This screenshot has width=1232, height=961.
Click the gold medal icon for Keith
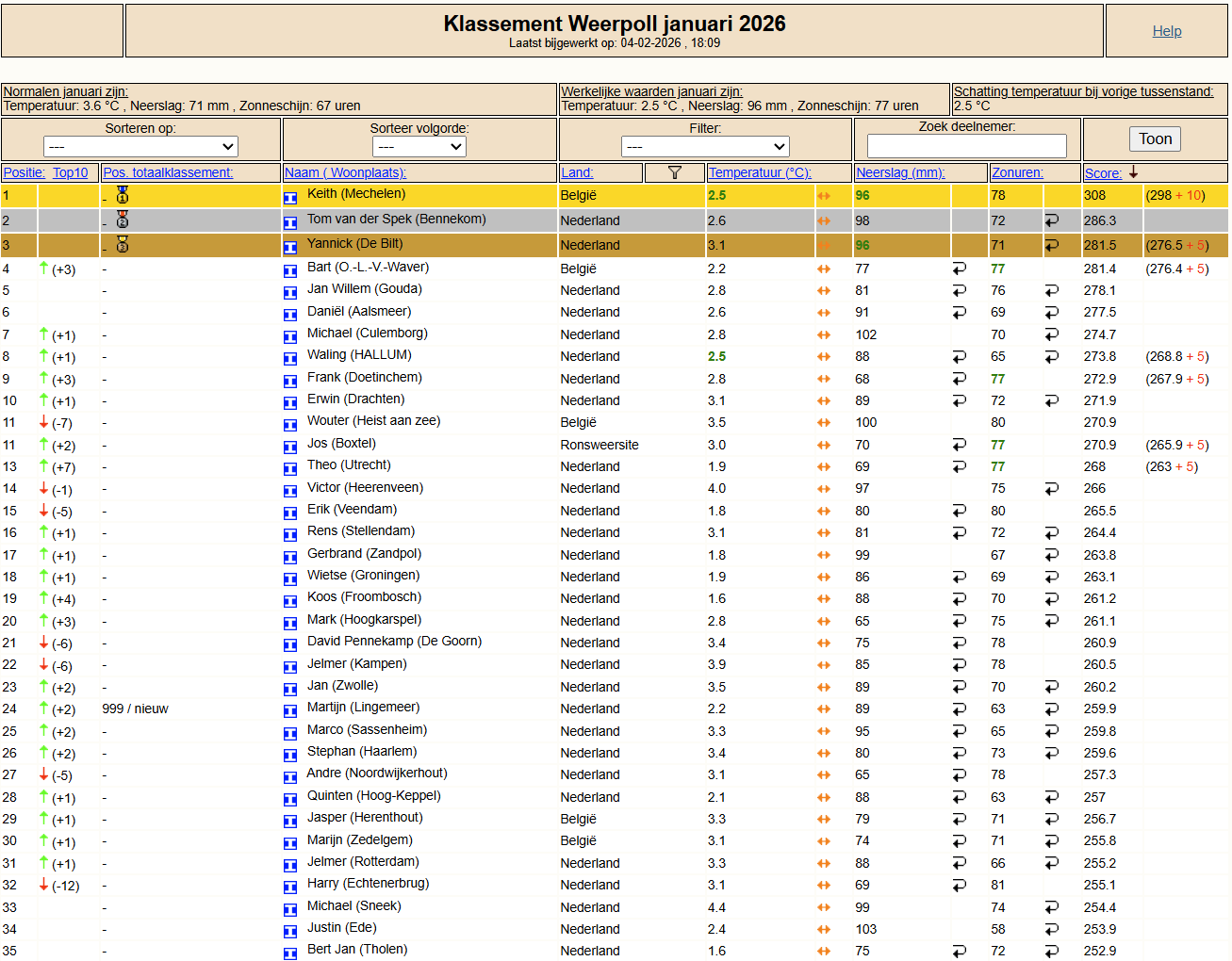123,195
